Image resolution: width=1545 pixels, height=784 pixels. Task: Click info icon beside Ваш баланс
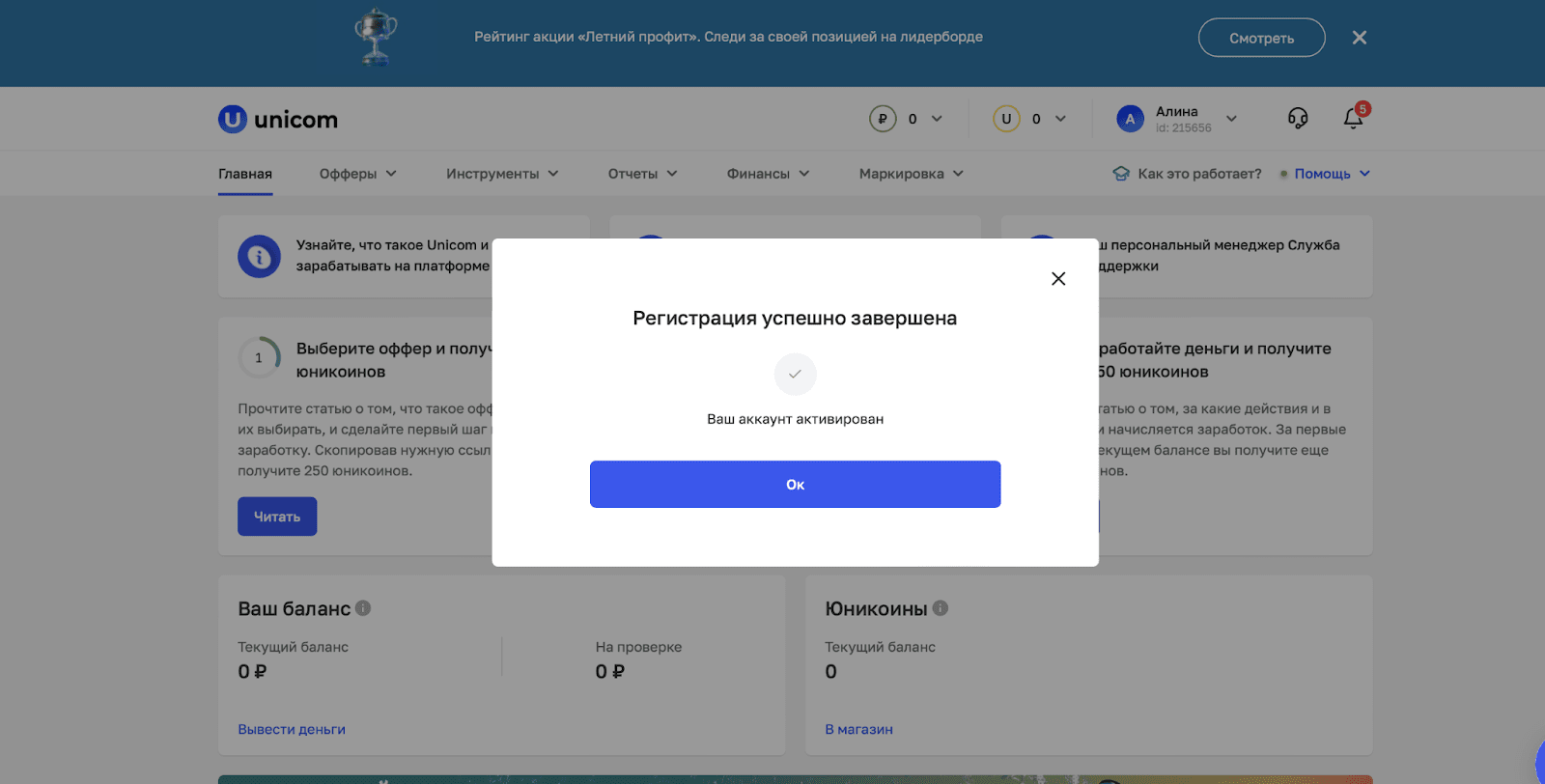pos(363,608)
